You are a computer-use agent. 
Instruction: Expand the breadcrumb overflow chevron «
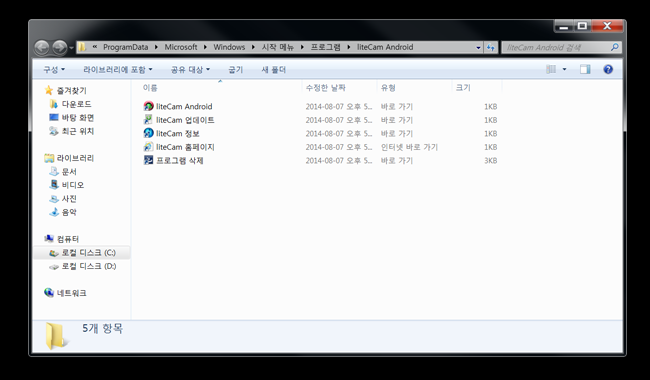coord(95,47)
